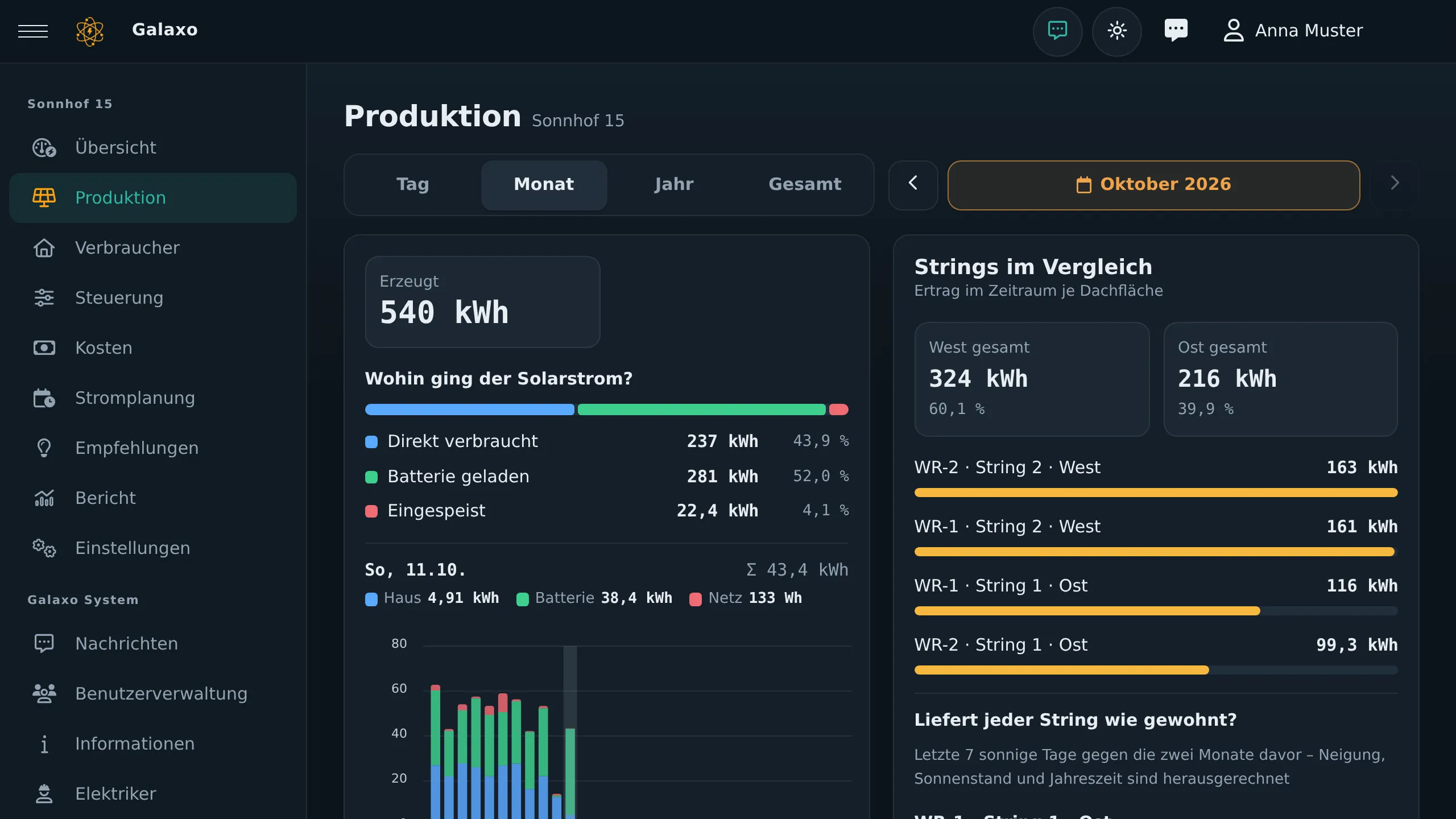Open Übersicht in the sidebar
This screenshot has width=1456, height=819.
coord(153,148)
